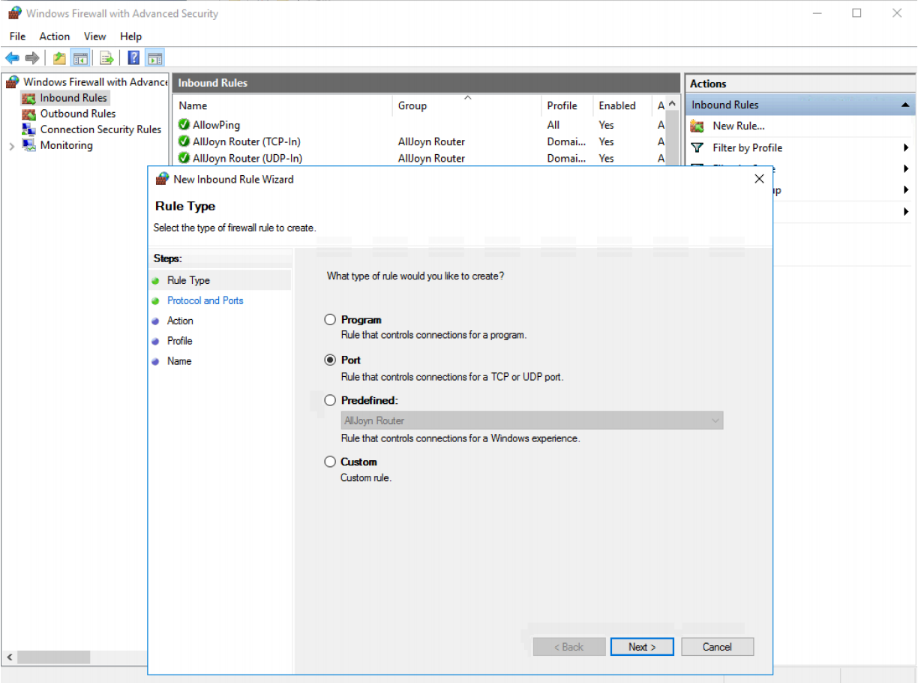
Task: Click the Cancel button in wizard
Action: 717,647
